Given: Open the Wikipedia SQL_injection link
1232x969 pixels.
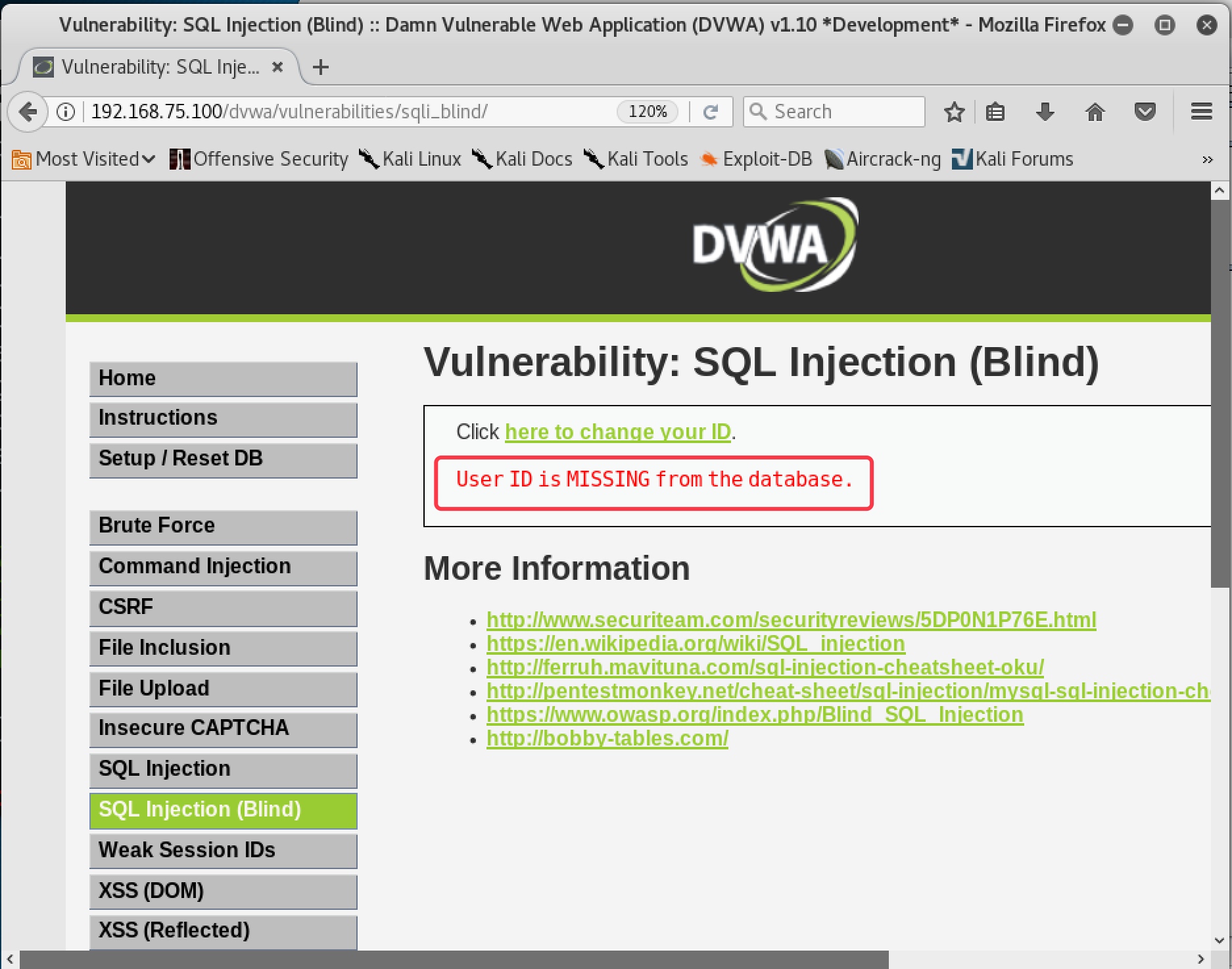Looking at the screenshot, I should point(696,644).
